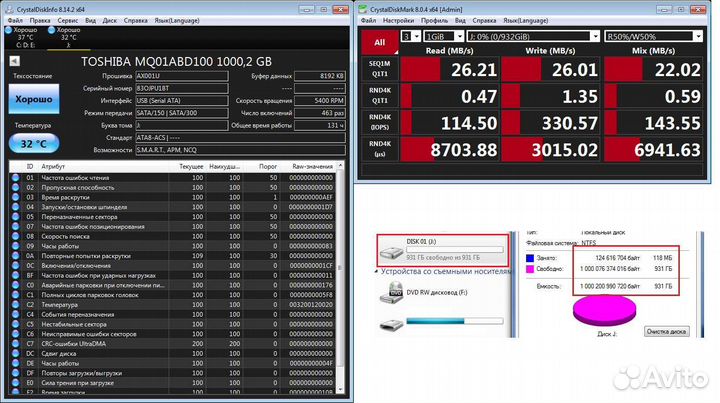Start the RND4K Q1T1 test
The image size is (720, 403).
click(379, 95)
